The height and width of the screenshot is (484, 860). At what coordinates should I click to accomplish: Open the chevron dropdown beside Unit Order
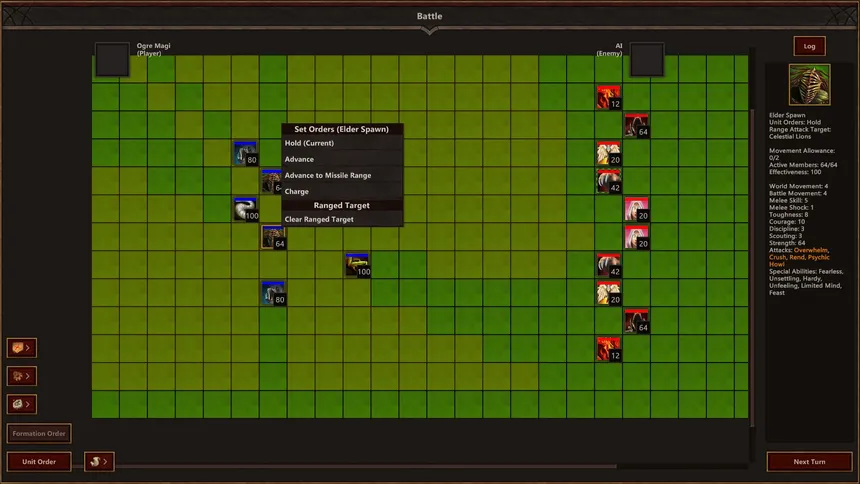point(99,462)
